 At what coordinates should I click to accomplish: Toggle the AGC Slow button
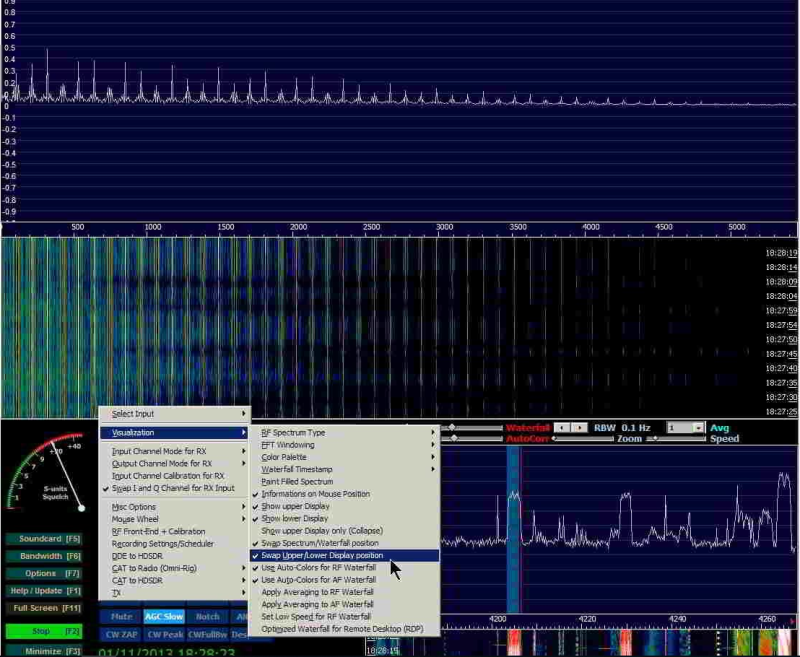[x=163, y=617]
